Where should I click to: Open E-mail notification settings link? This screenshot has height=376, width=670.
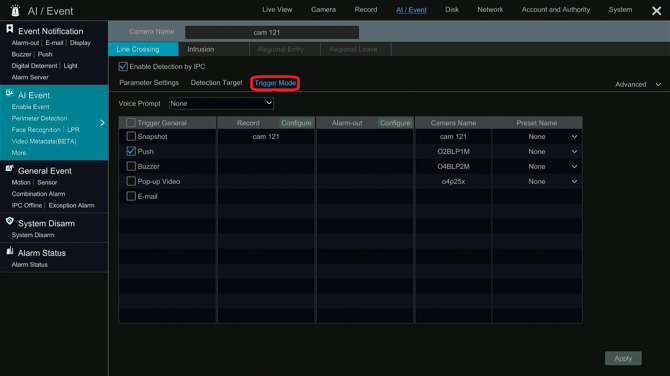(x=54, y=43)
